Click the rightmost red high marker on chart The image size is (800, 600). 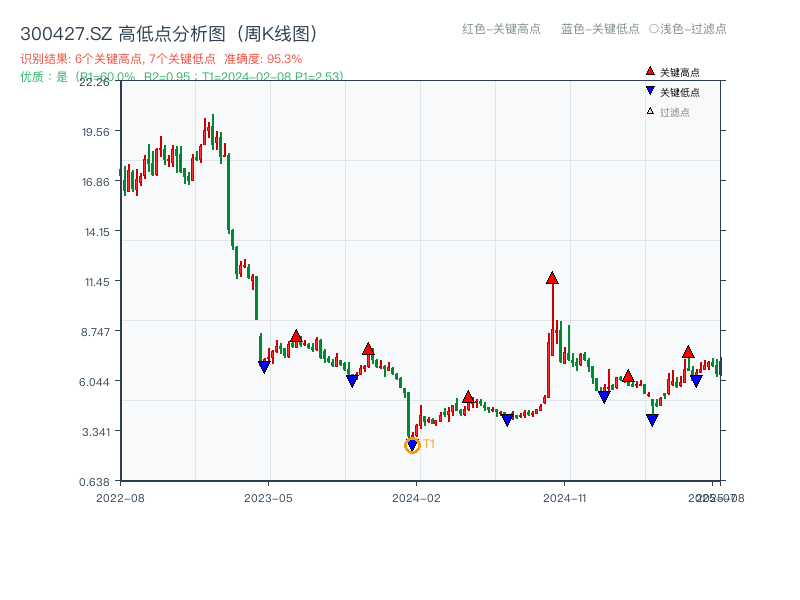click(688, 352)
